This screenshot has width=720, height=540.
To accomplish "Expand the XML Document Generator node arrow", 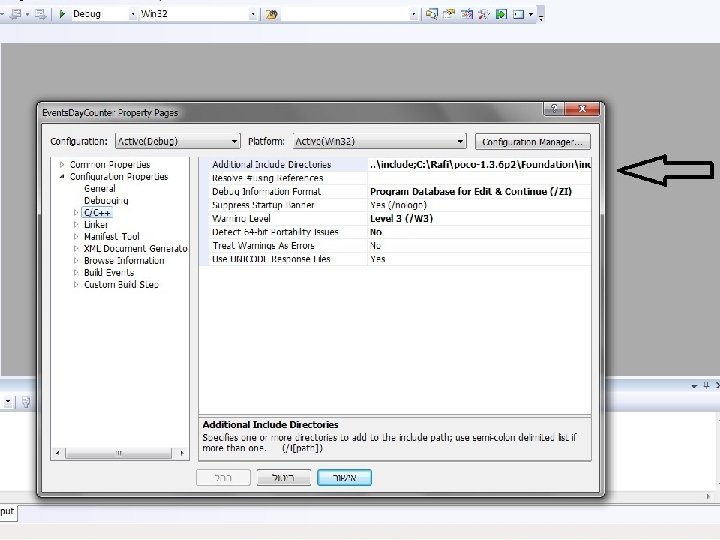I will pos(76,248).
